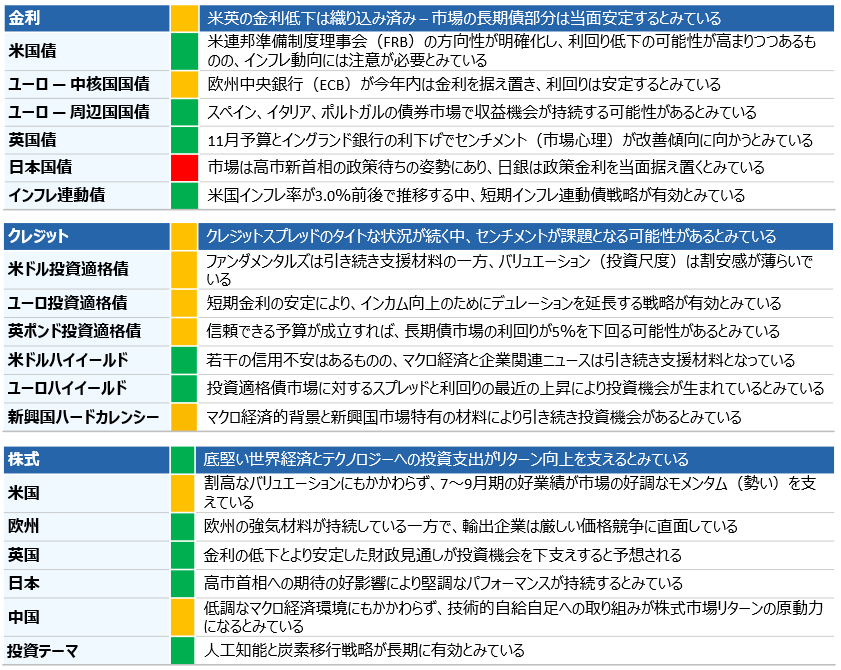Click the 株式 section header label
This screenshot has width=841, height=670.
point(24,459)
